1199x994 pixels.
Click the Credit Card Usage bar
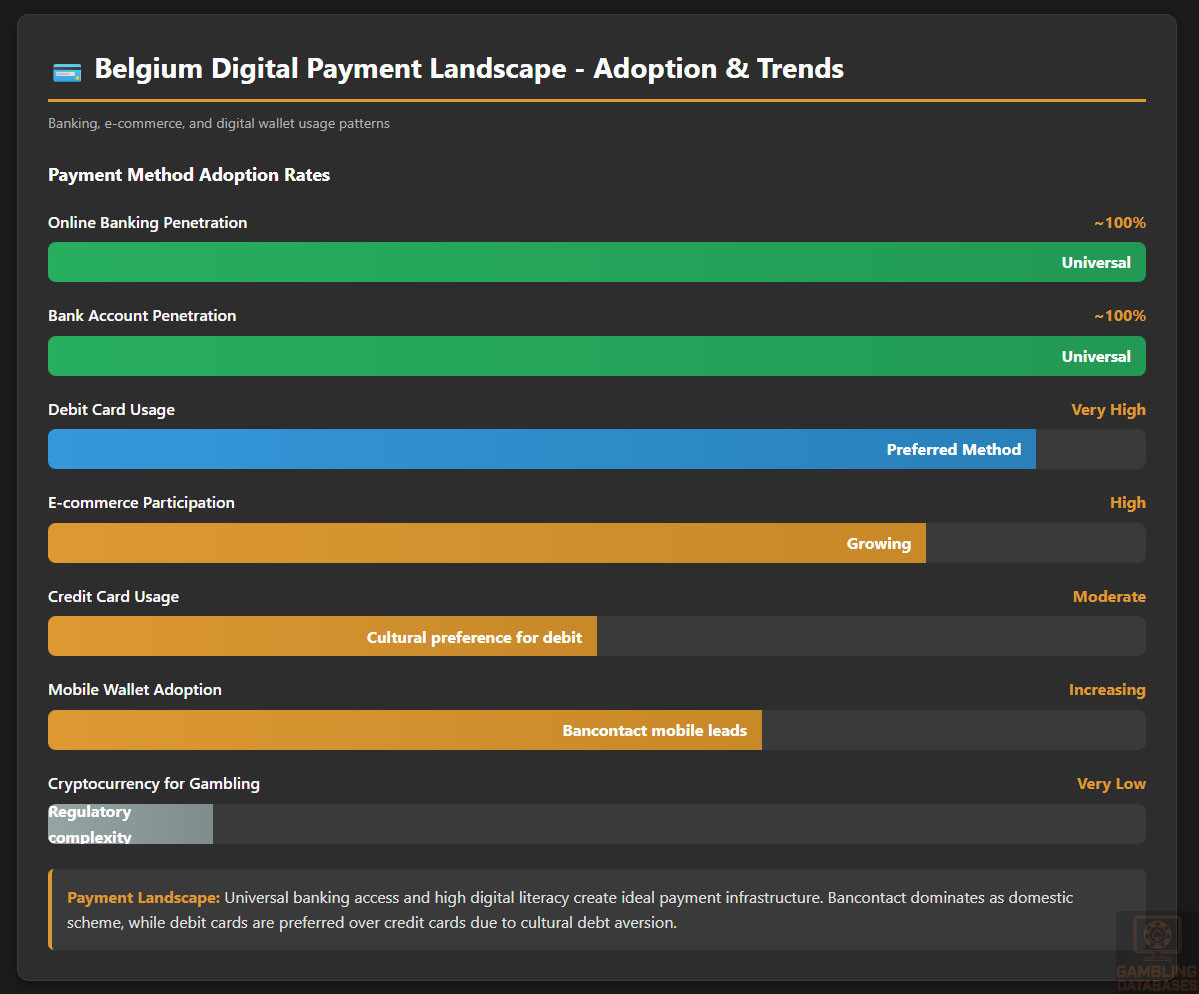322,637
